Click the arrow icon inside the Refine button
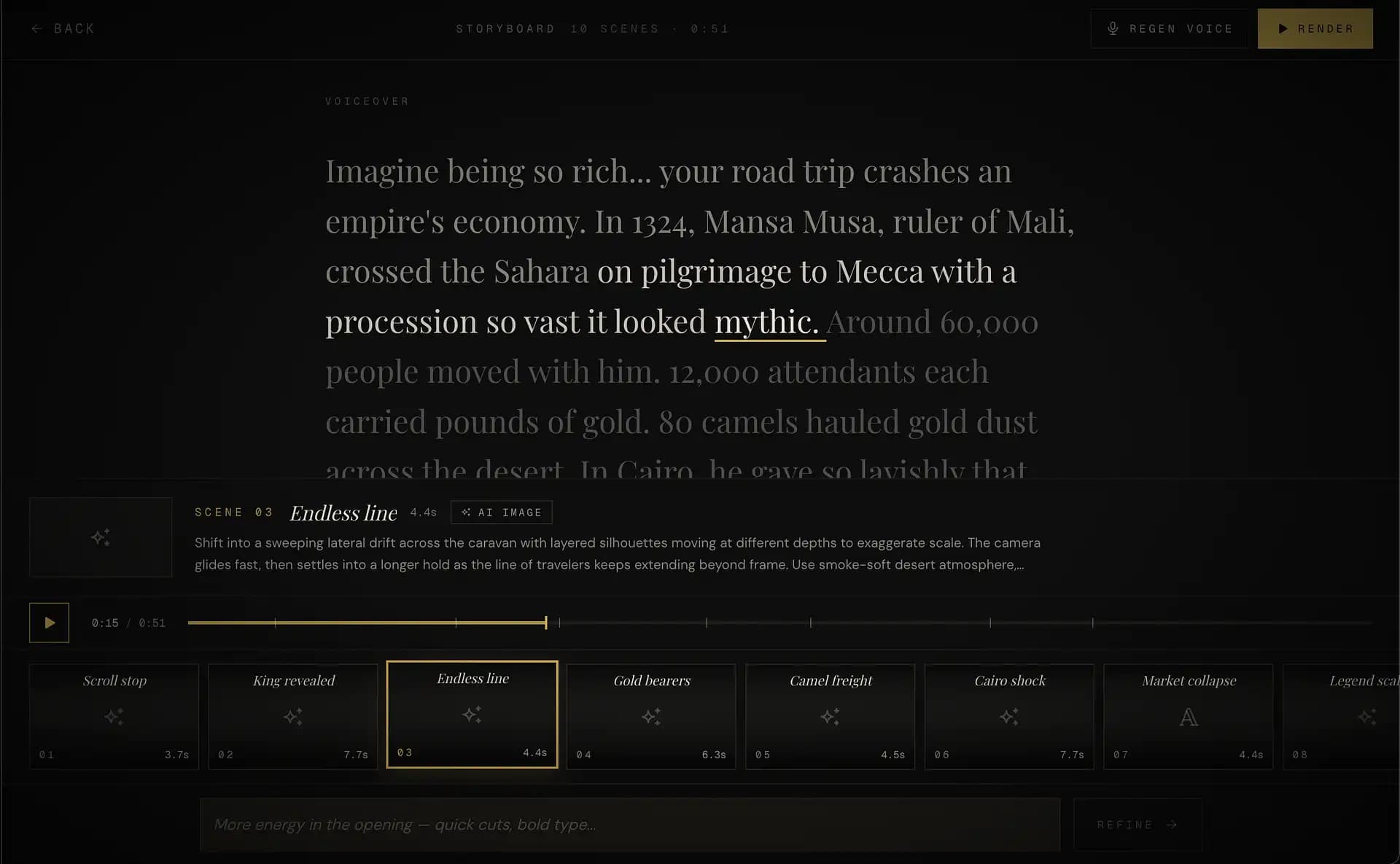This screenshot has height=864, width=1400. [1172, 825]
